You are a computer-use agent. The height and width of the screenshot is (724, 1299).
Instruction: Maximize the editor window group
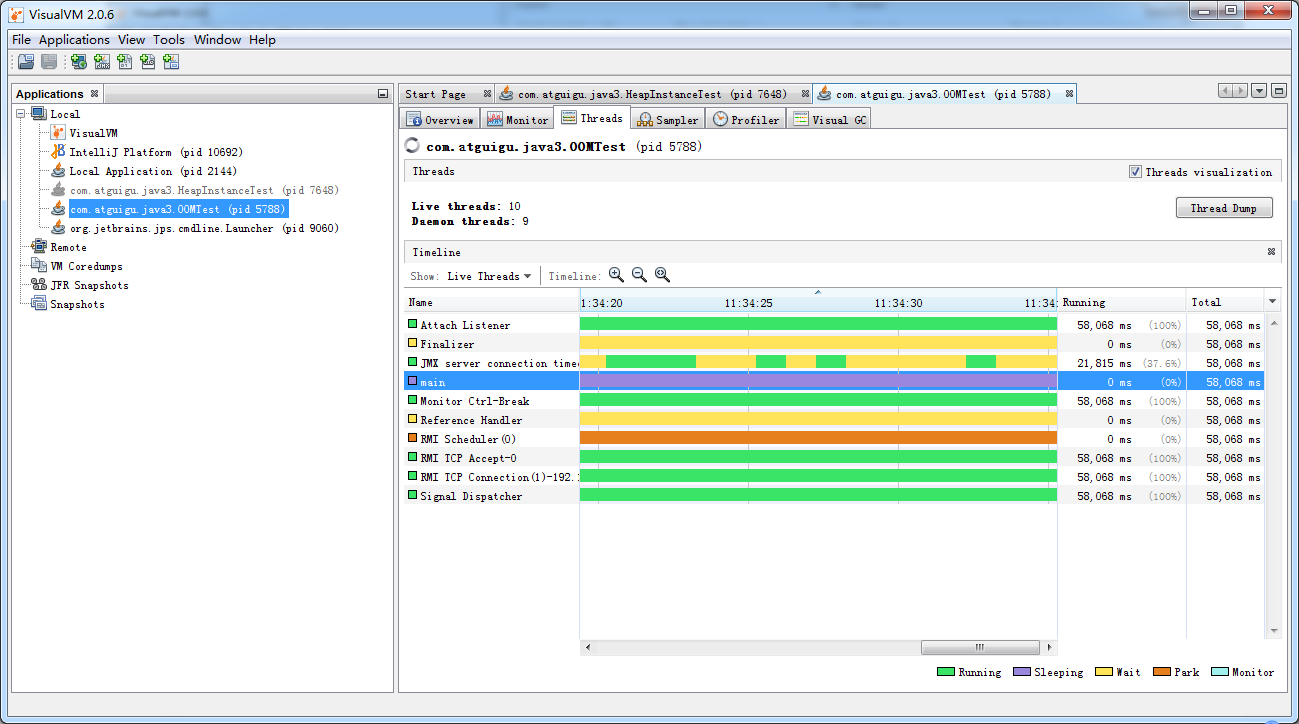[x=1279, y=91]
